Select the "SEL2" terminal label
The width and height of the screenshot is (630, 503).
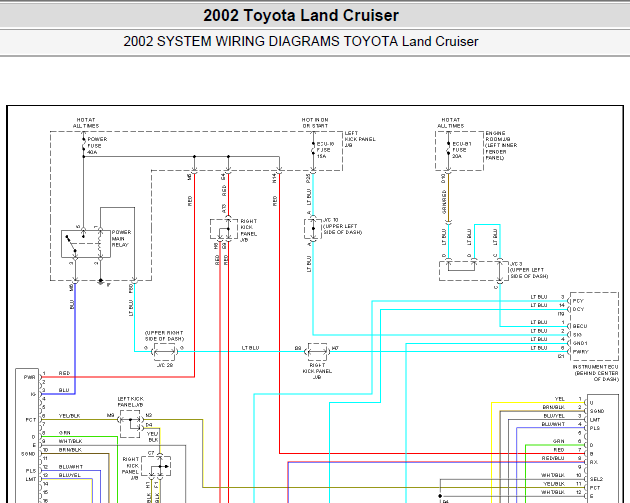click(596, 479)
